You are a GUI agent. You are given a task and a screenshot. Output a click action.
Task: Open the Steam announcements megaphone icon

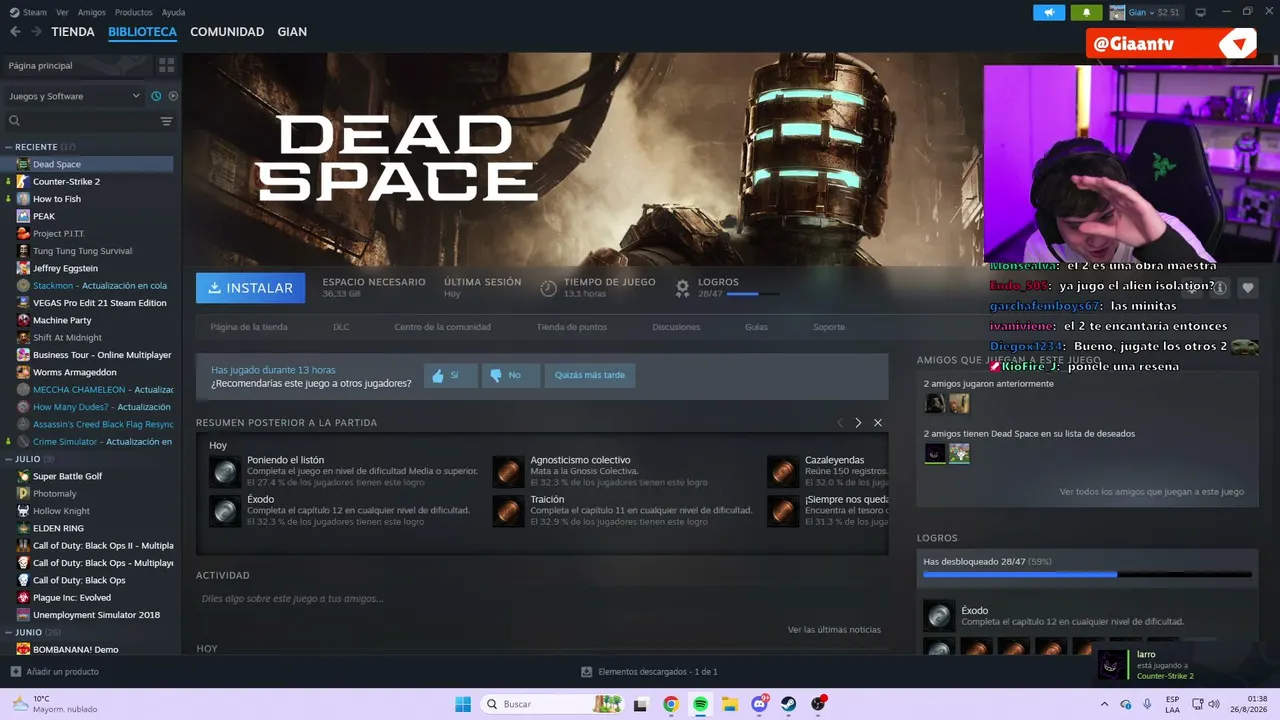point(1049,12)
